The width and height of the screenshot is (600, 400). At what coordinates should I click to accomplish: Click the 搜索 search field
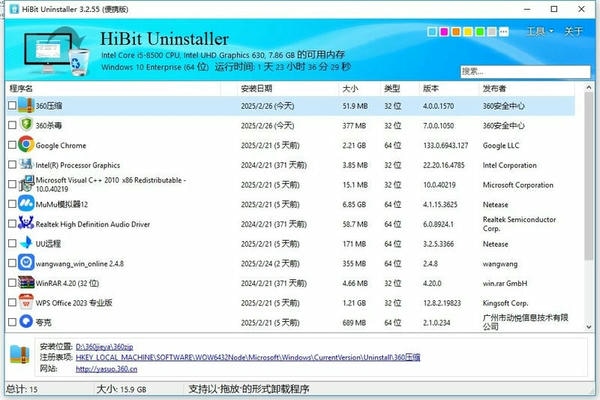coord(525,71)
